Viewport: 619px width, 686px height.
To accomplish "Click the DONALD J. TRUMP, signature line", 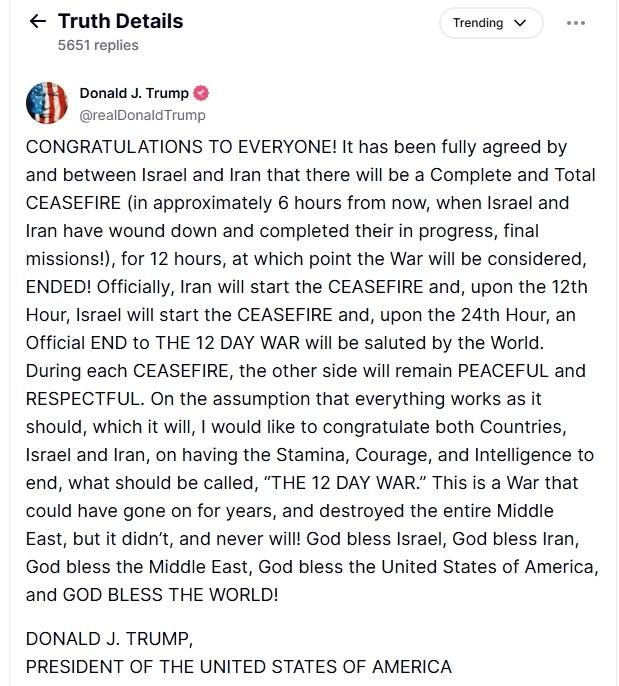I will click(x=109, y=639).
